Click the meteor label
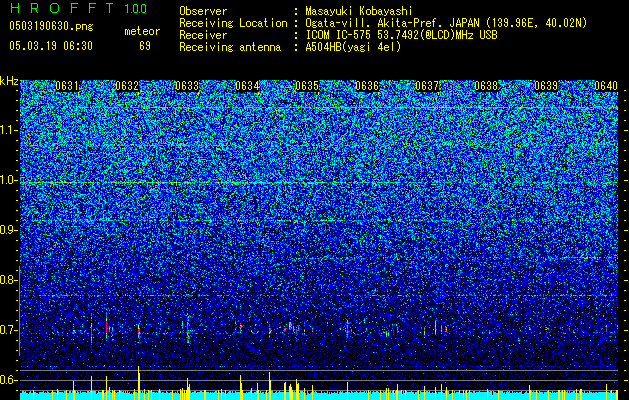 [142, 31]
